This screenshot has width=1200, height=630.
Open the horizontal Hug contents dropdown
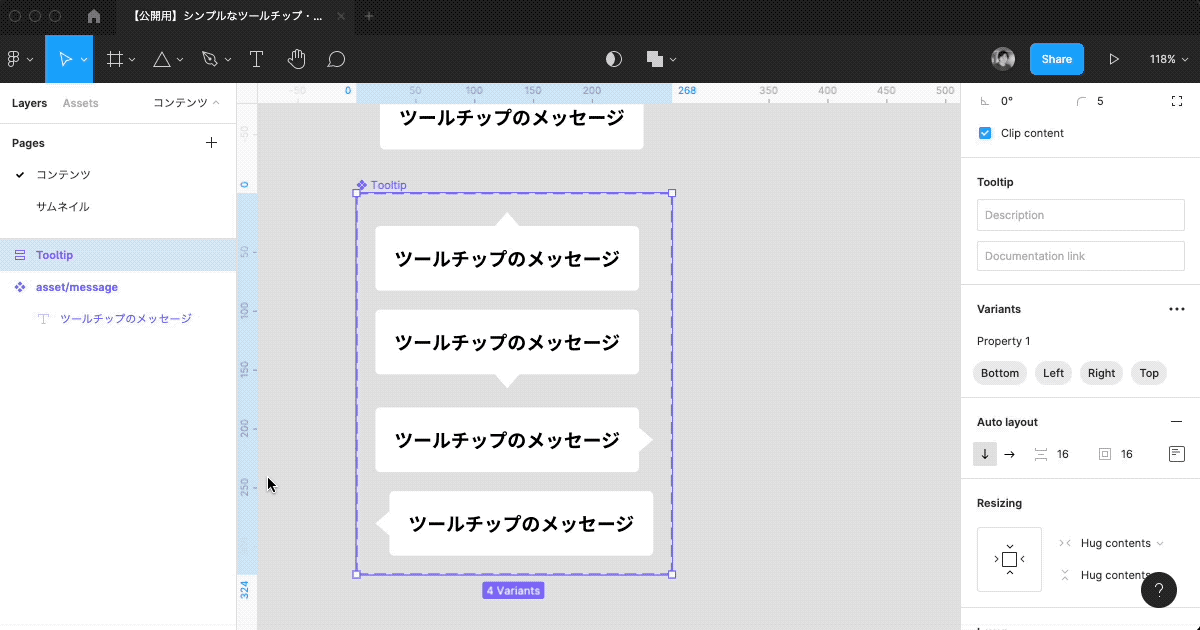pos(1159,542)
